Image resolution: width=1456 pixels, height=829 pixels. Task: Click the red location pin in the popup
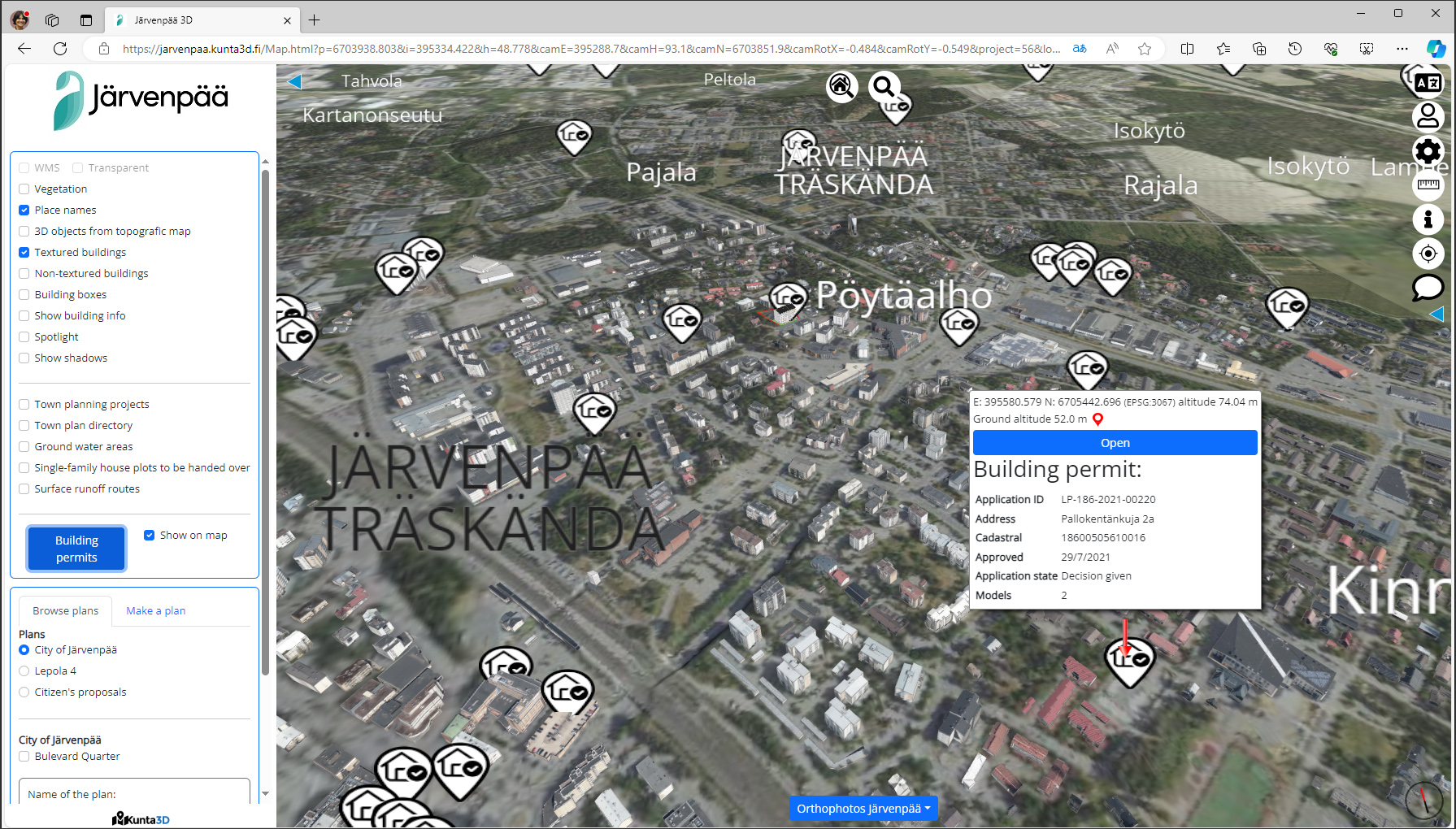point(1097,419)
